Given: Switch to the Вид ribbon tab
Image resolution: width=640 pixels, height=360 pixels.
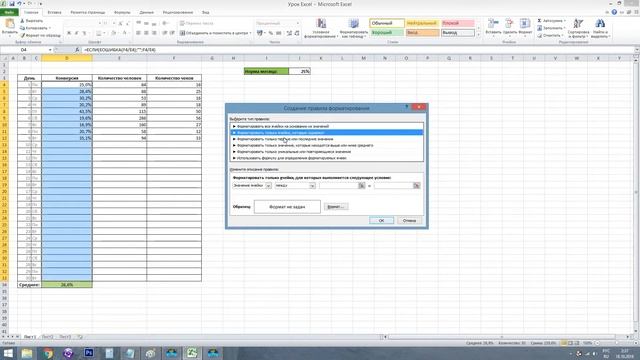Looking at the screenshot, I should tap(206, 13).
